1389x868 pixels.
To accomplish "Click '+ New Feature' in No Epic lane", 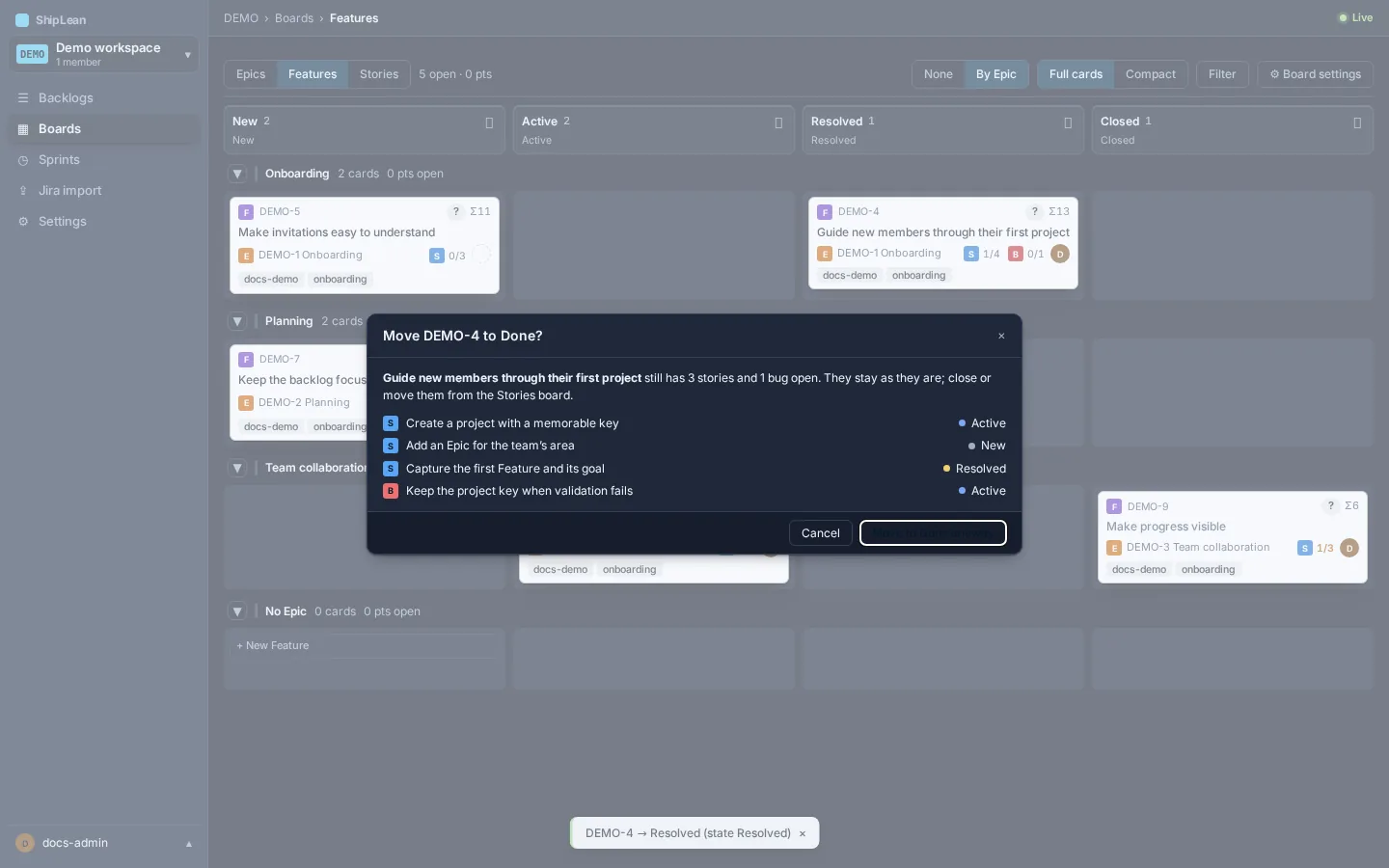I will [x=365, y=646].
